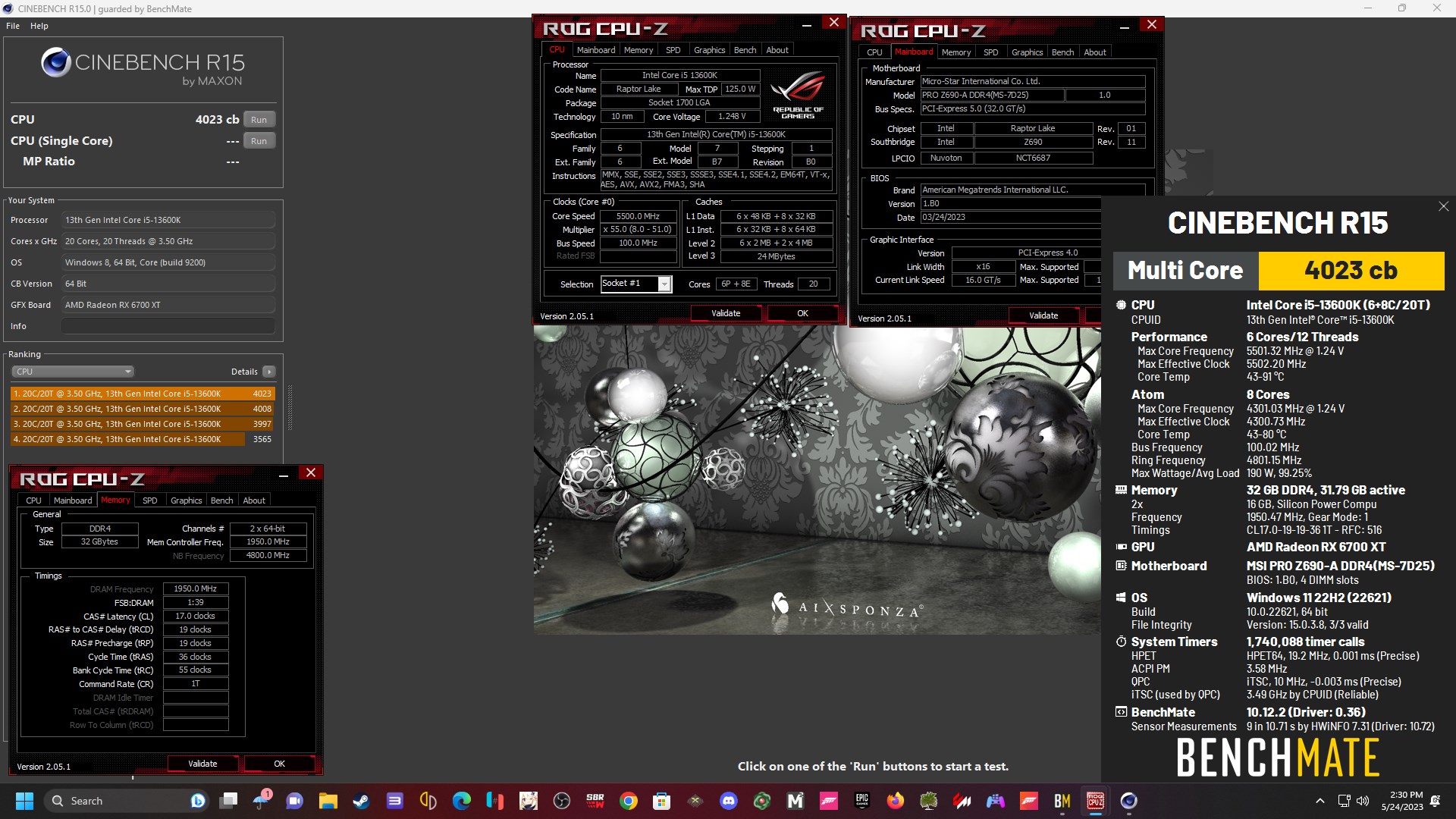1456x819 pixels.
Task: Open the yellow half-circle app on taskbar
Action: click(x=428, y=801)
